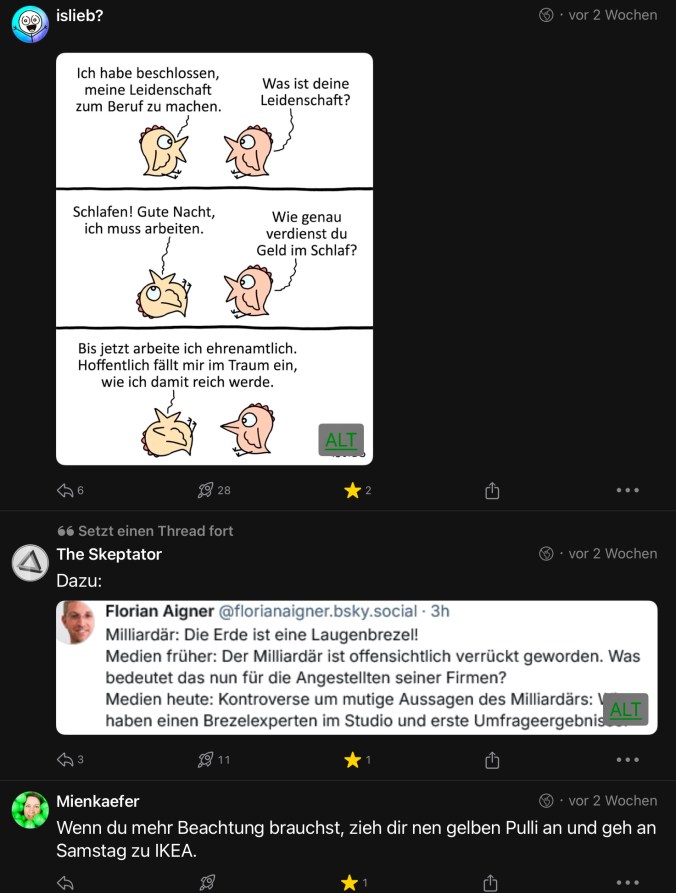The height and width of the screenshot is (893, 676).
Task: Show ALT text of Florian Aigner screenshot
Action: coord(625,709)
